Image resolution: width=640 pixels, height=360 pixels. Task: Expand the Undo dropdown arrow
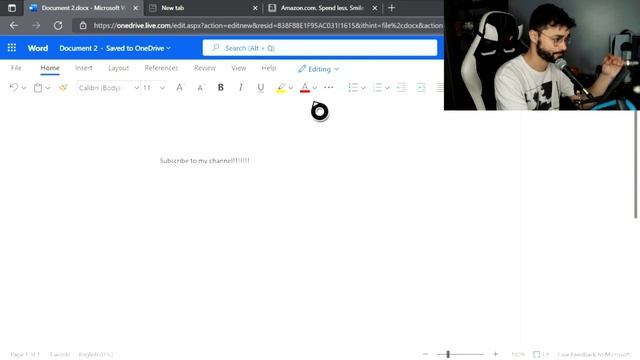click(x=24, y=88)
